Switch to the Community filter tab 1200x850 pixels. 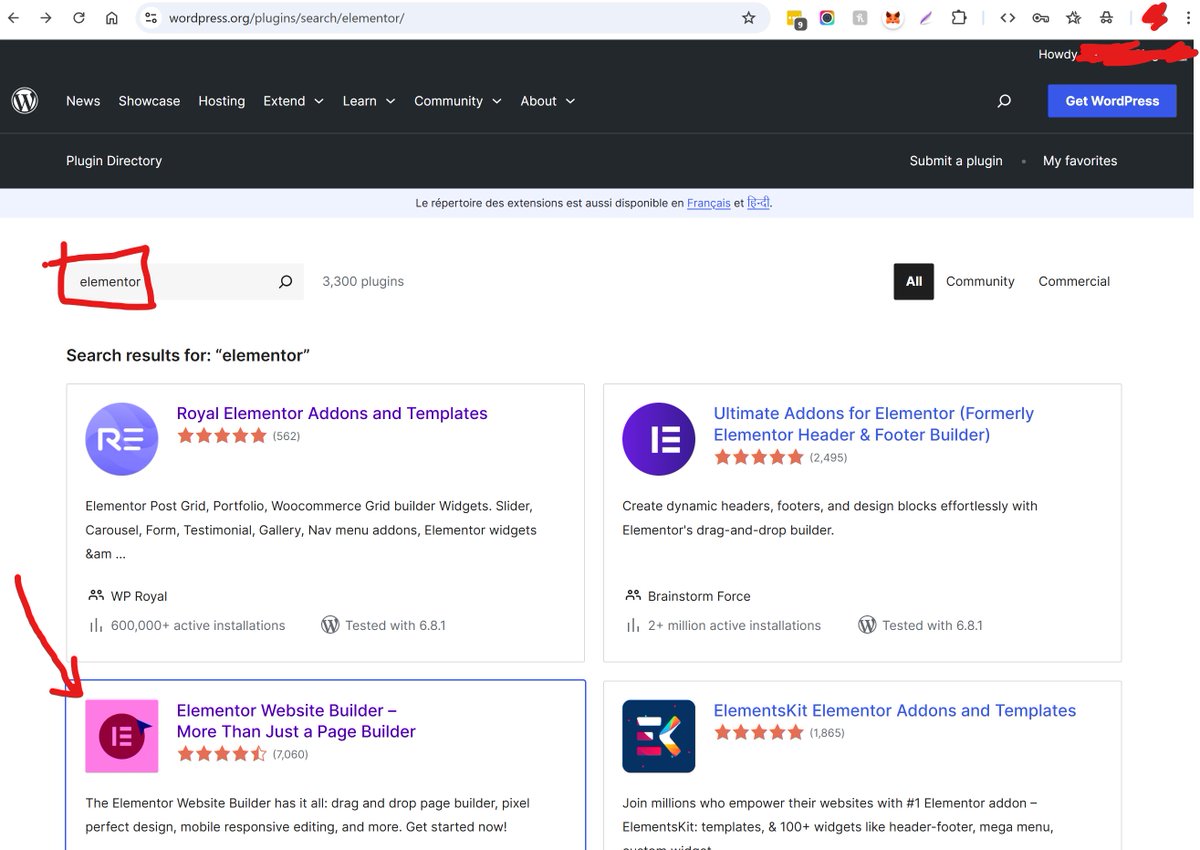point(980,282)
